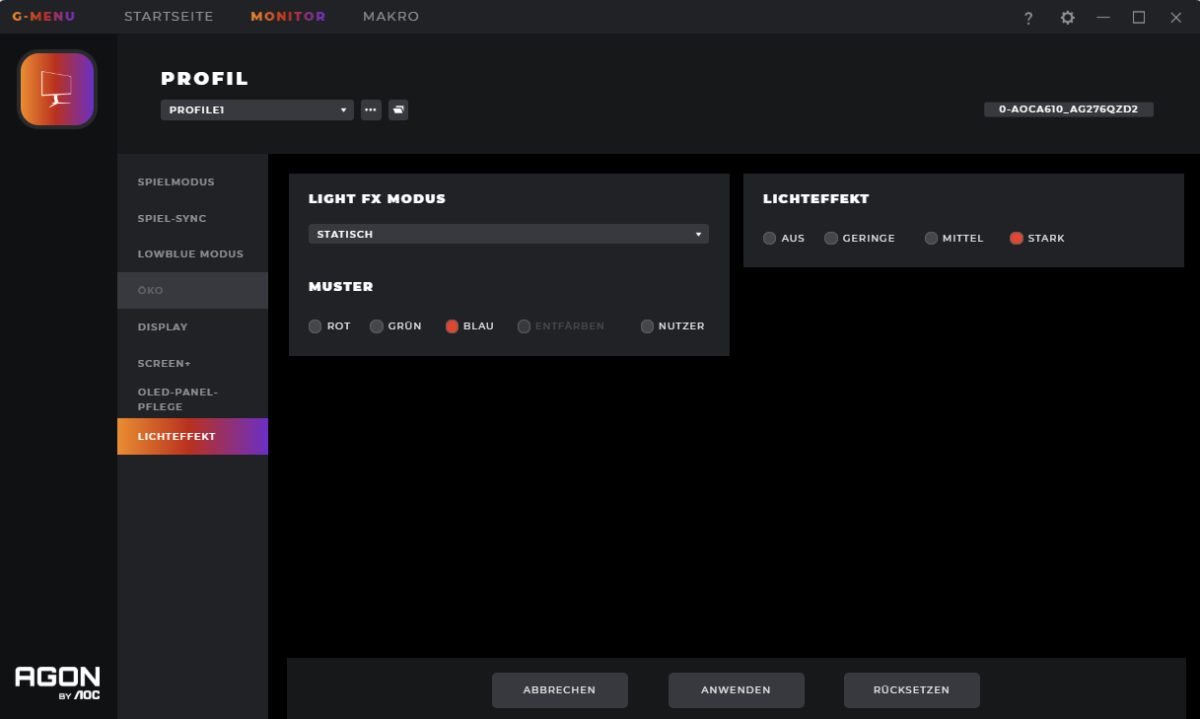
Task: Open the MAKRO tab
Action: coord(391,17)
